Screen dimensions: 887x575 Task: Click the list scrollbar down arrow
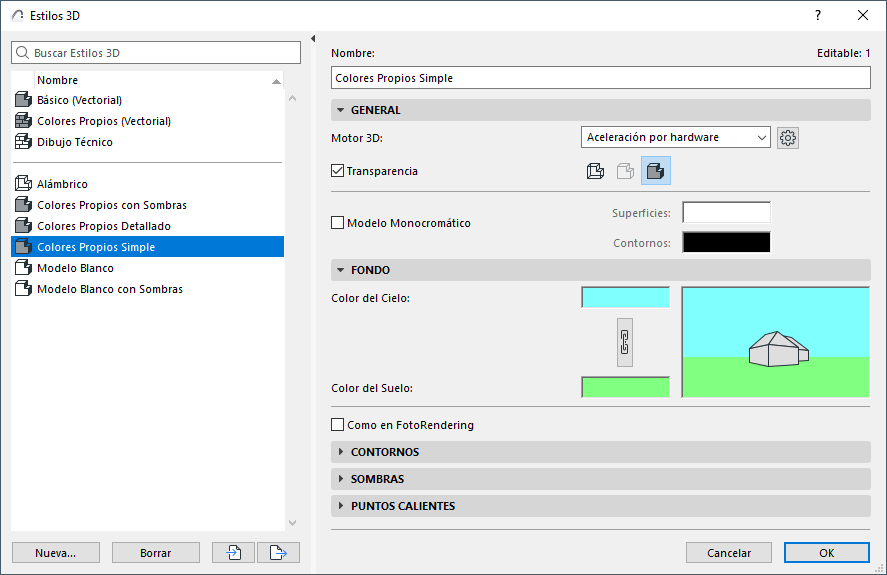[292, 522]
